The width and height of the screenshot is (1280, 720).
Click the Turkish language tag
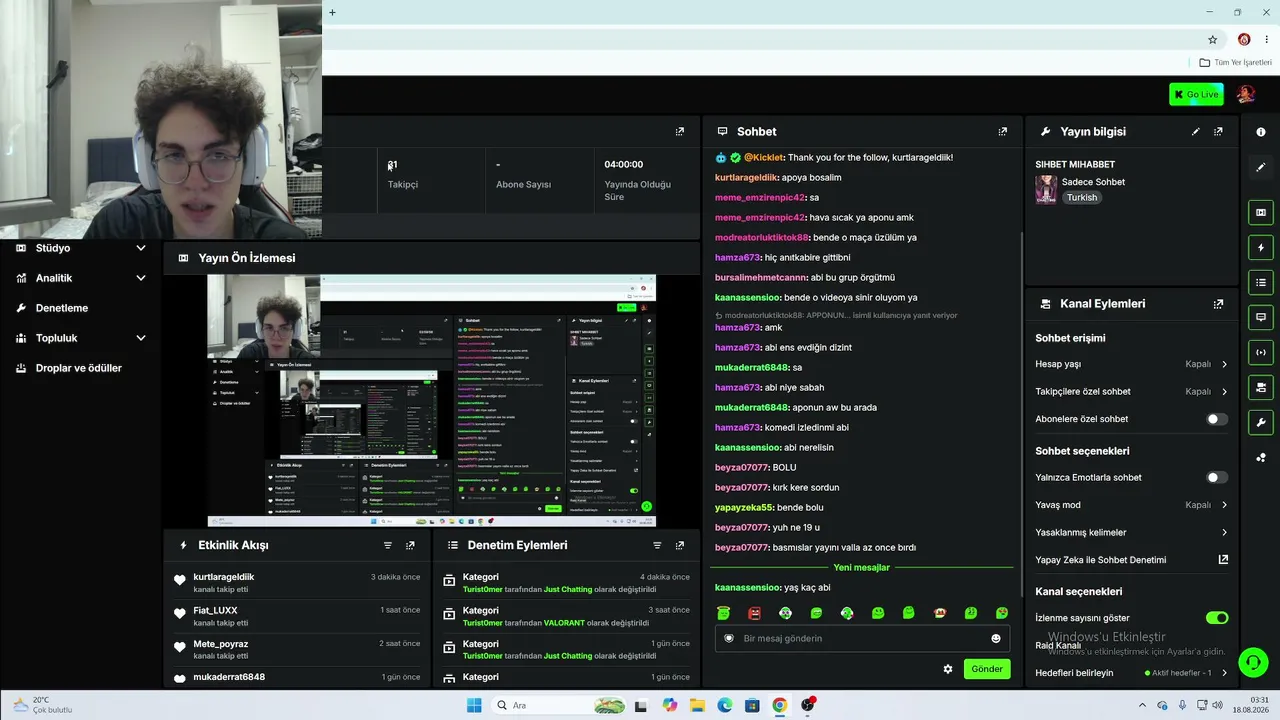coord(1082,197)
